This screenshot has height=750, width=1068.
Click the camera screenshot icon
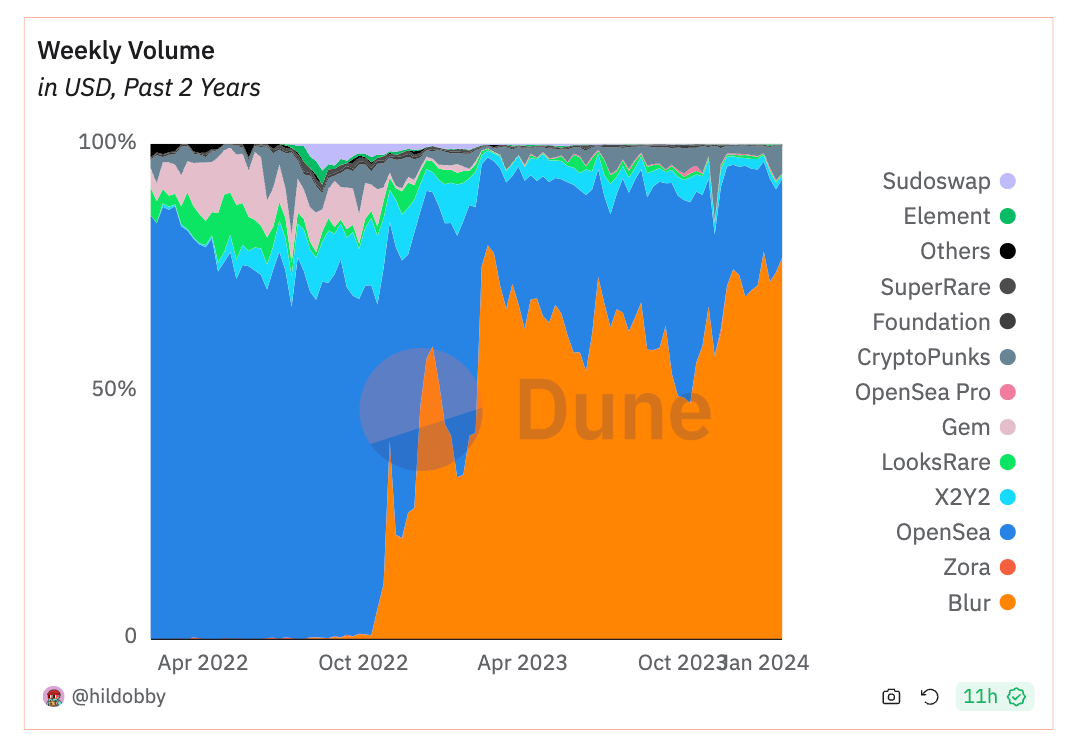(x=891, y=697)
